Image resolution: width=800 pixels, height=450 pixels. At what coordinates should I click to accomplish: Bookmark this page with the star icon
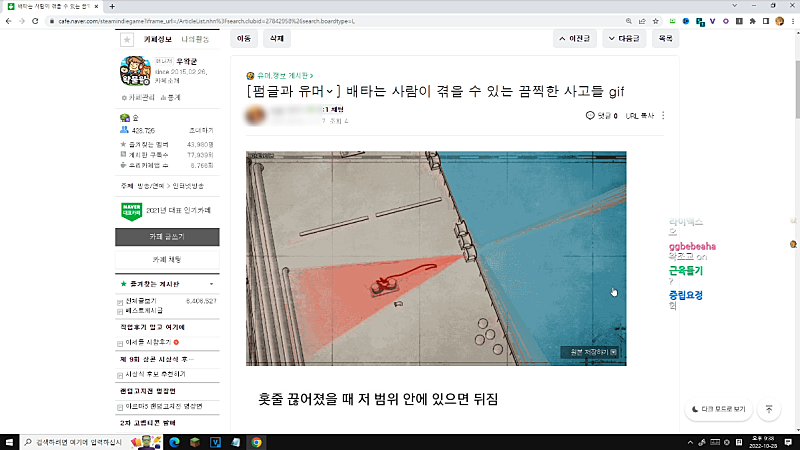(x=656, y=21)
